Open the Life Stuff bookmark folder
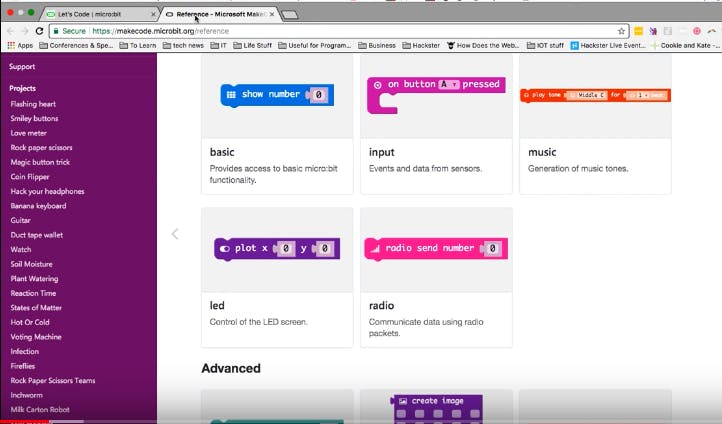Viewport: 722px width, 424px height. pyautogui.click(x=252, y=45)
